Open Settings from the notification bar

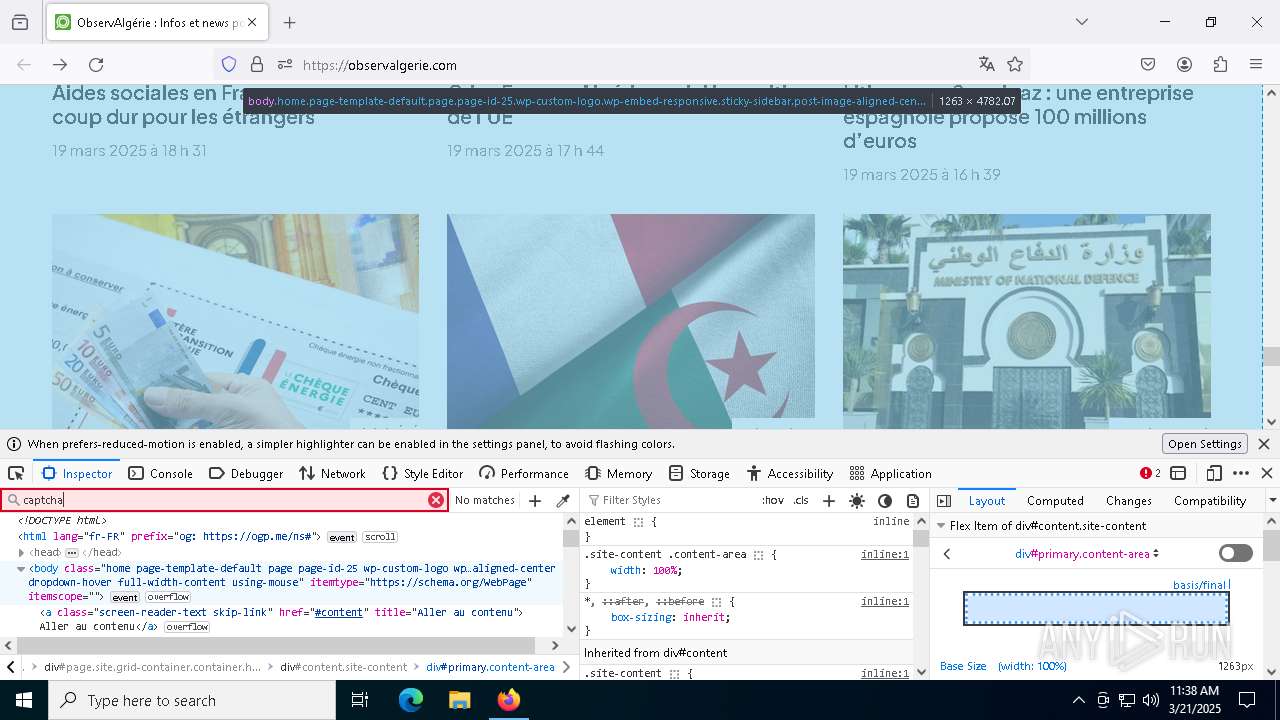(1205, 444)
